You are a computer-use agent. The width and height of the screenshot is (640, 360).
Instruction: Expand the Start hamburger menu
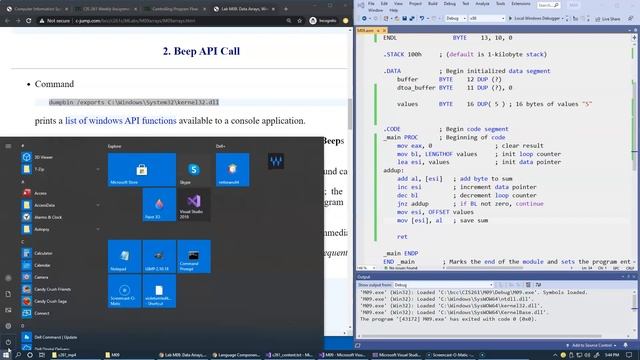pyautogui.click(x=8, y=146)
